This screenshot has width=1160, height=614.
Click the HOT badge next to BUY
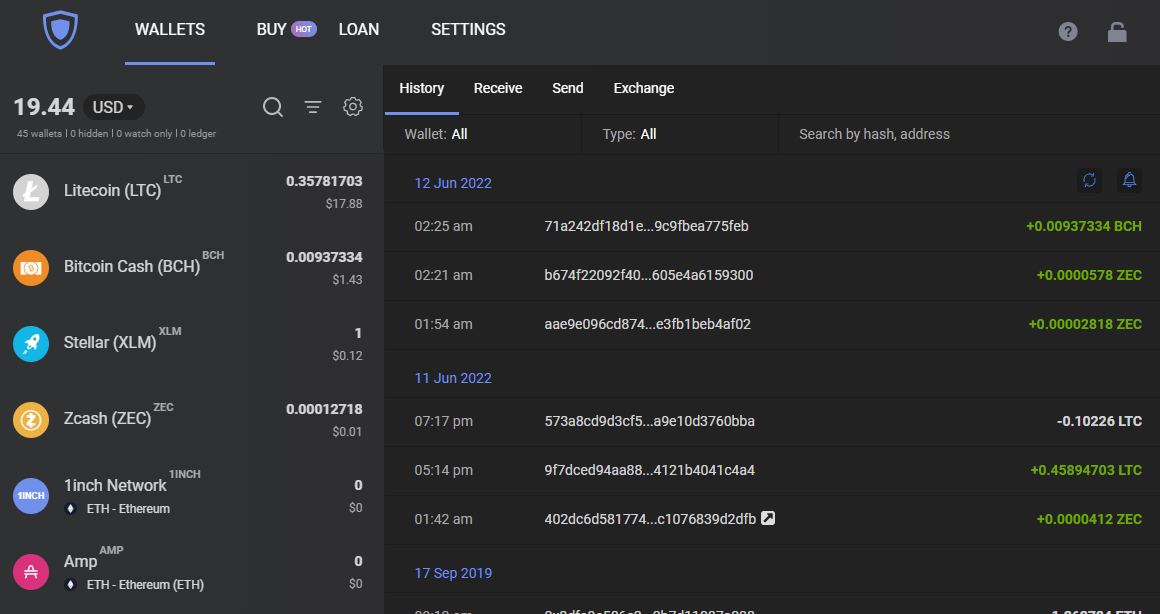click(303, 29)
